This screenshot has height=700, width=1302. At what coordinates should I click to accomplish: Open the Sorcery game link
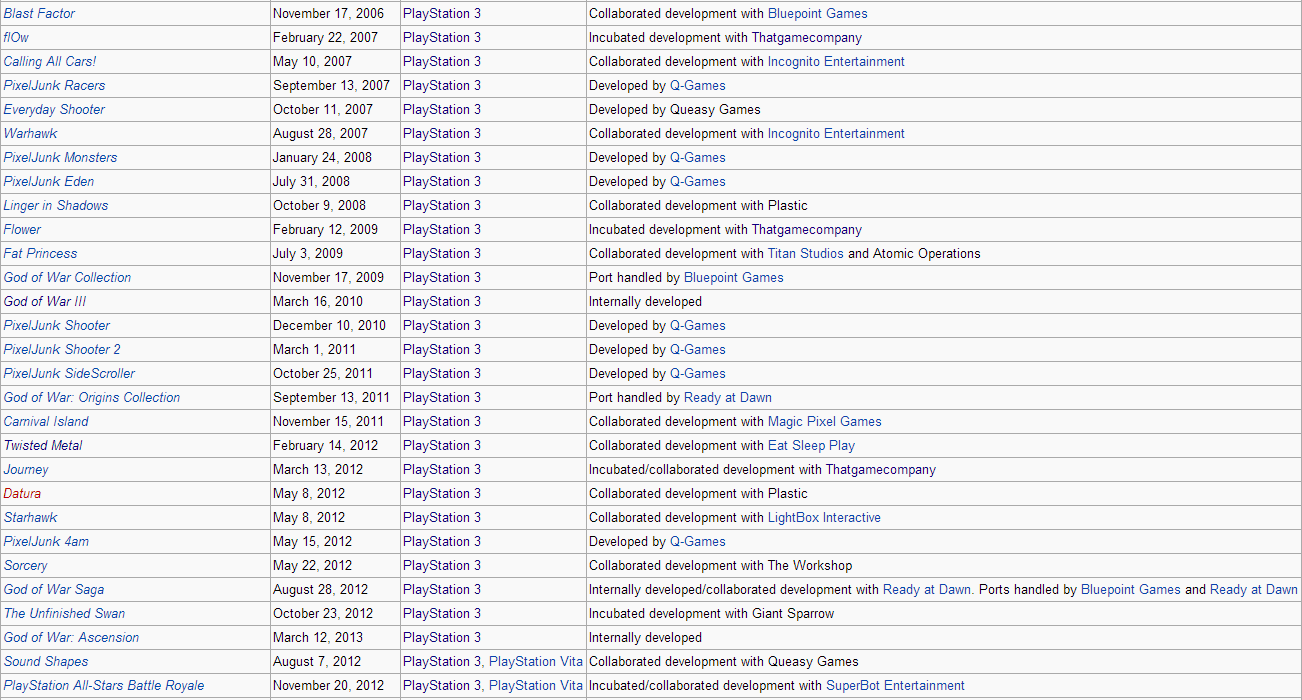25,565
